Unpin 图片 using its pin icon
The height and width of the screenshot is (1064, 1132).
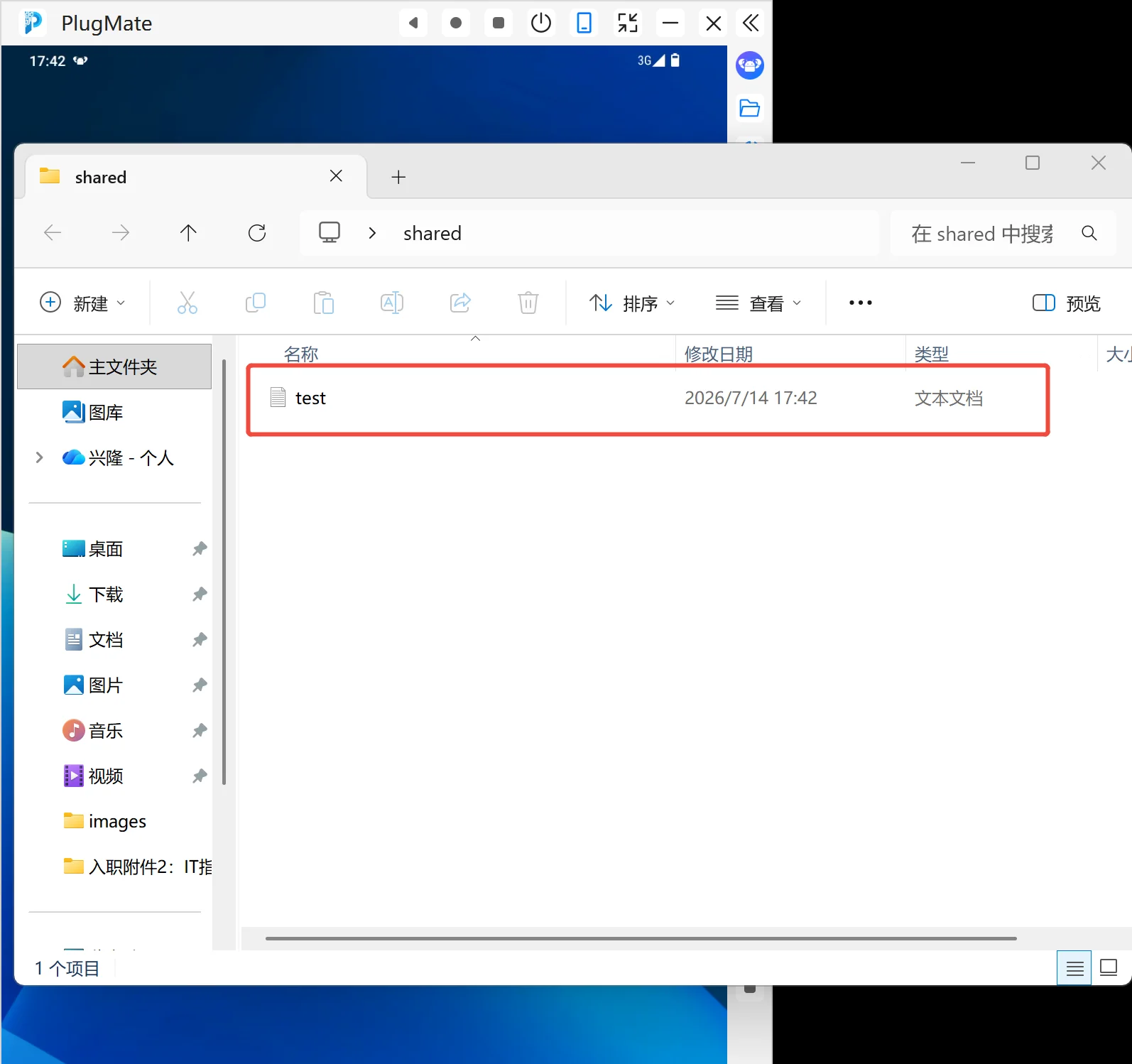pos(200,685)
